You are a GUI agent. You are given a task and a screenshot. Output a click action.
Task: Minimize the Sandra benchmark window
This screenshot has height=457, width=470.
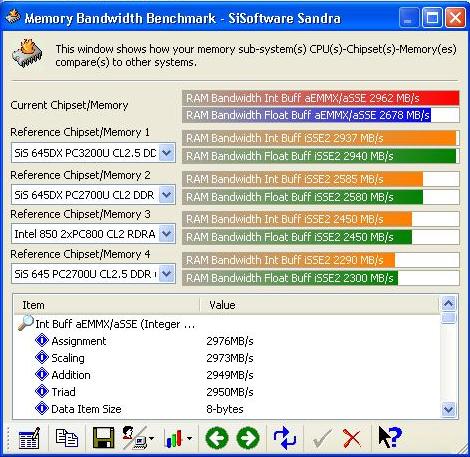409,17
